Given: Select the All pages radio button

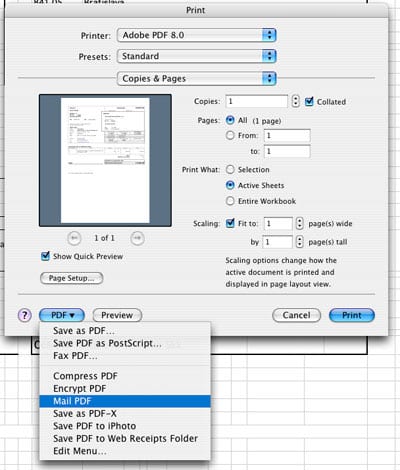Looking at the screenshot, I should click(x=230, y=120).
